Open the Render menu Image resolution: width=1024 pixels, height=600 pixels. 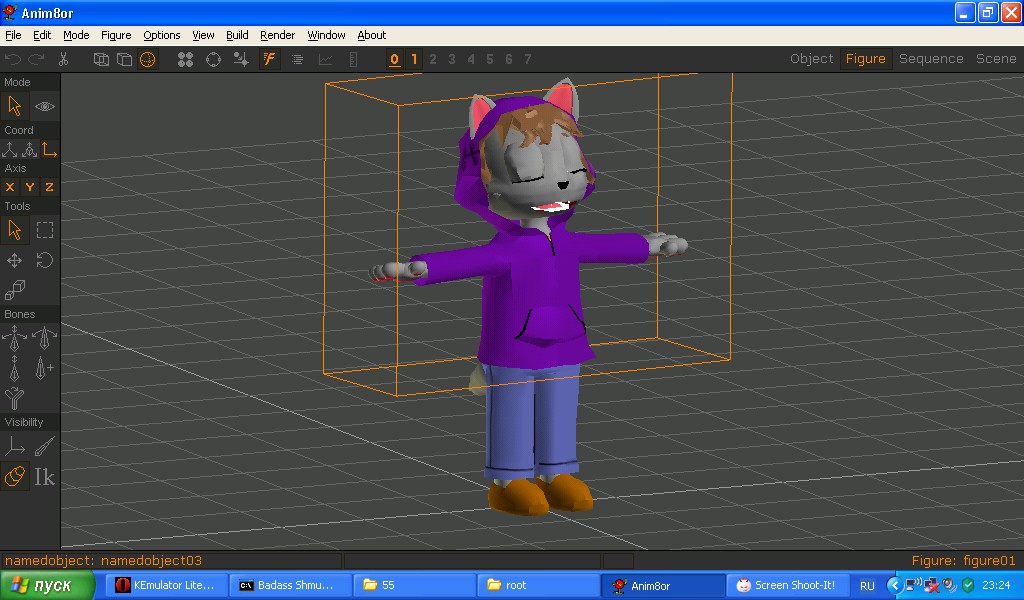[x=277, y=35]
